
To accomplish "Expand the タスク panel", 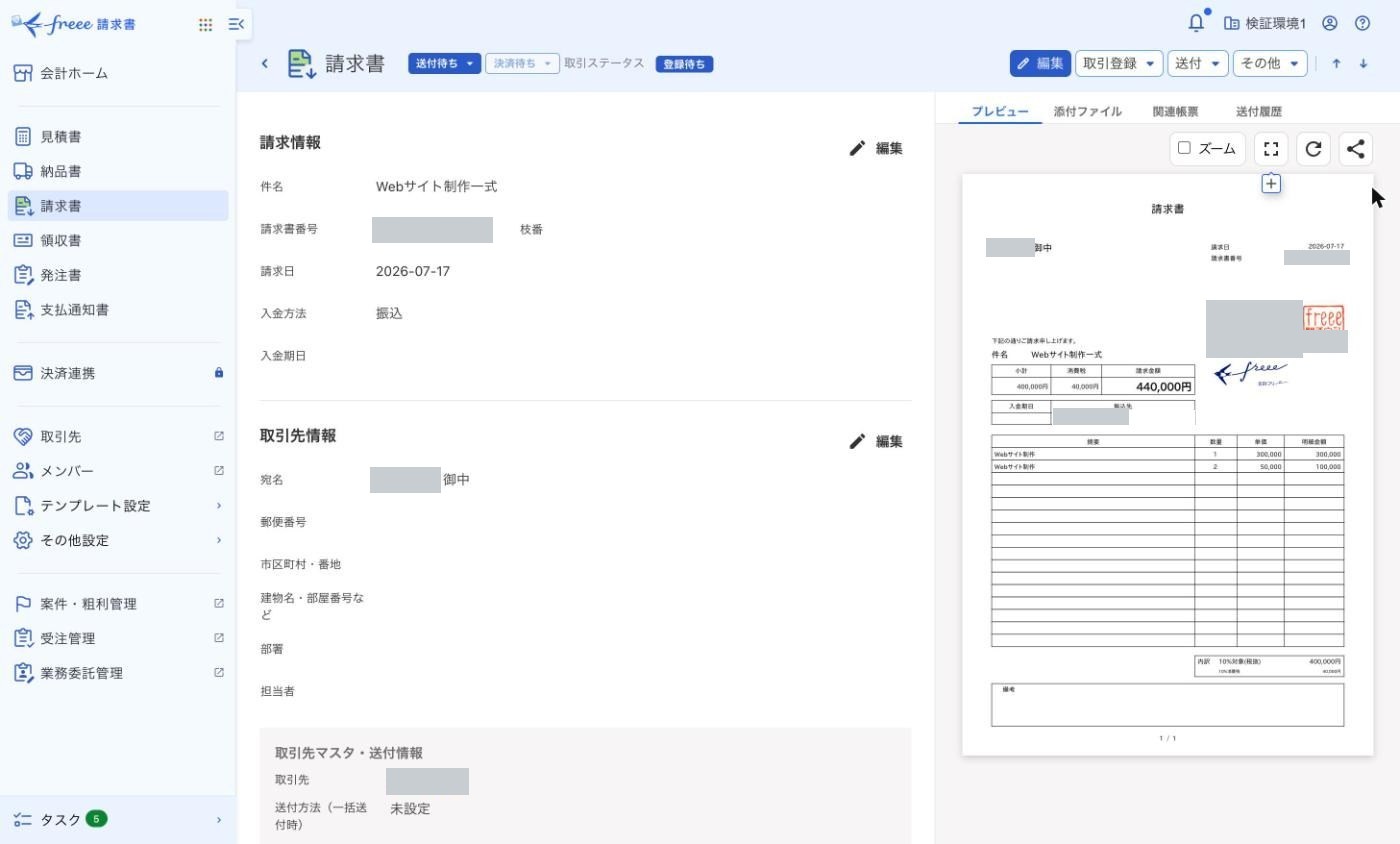I will click(x=118, y=820).
